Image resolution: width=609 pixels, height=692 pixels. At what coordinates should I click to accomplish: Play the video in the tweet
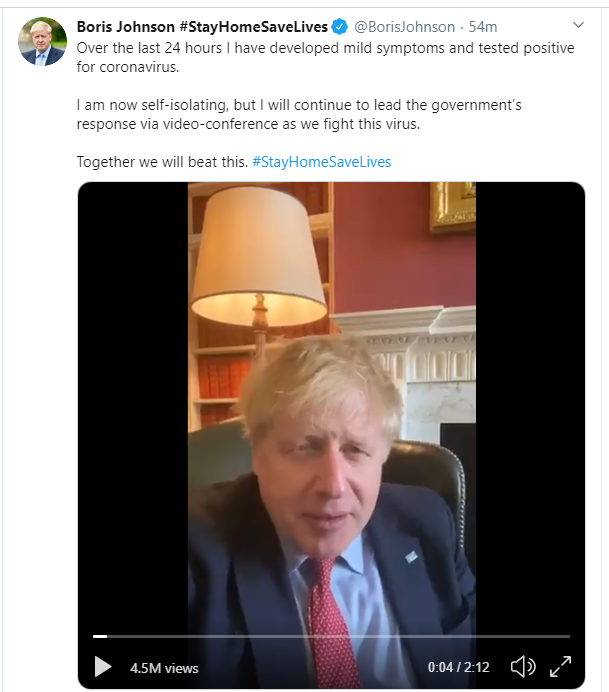(103, 667)
